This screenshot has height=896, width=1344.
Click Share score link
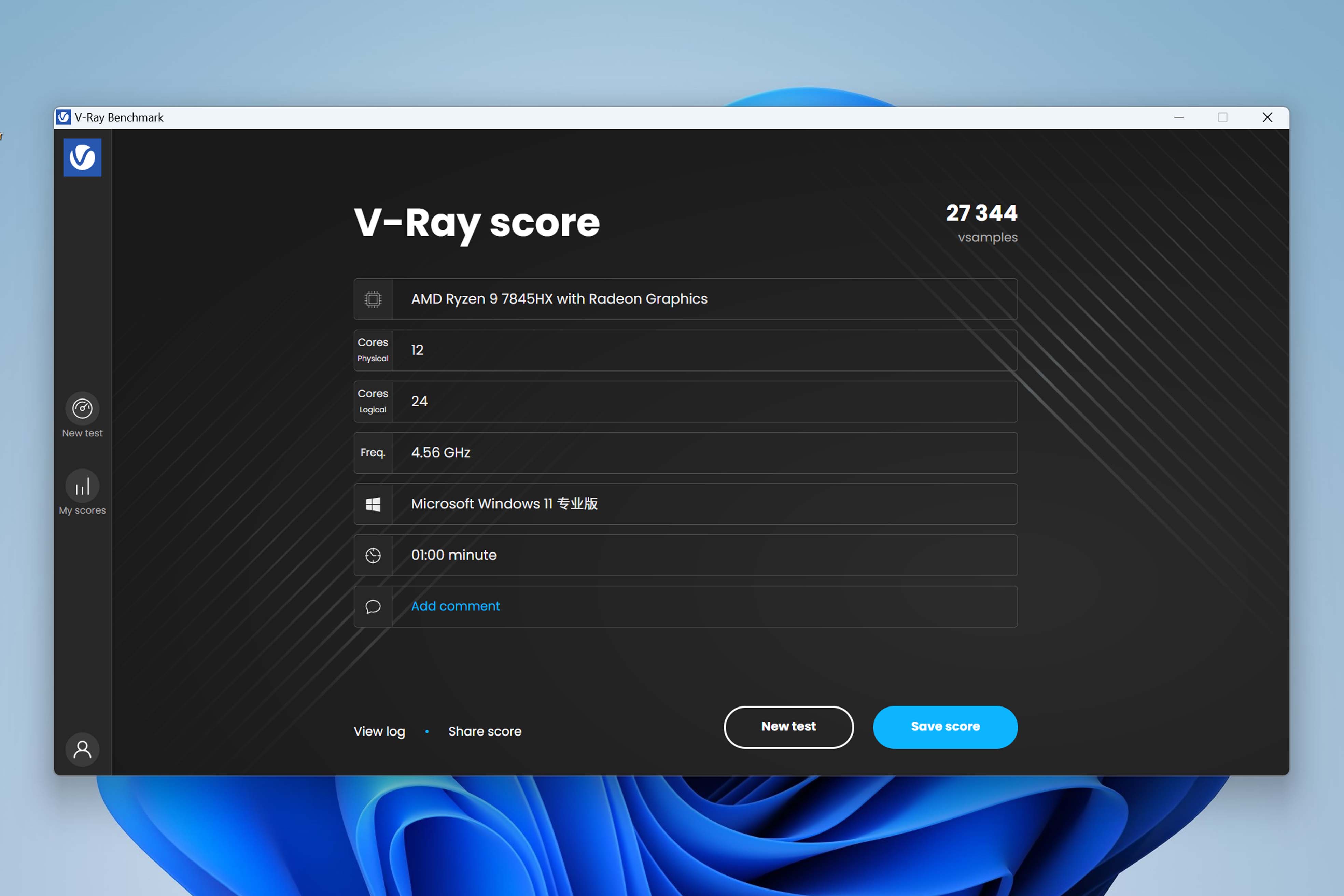(485, 731)
